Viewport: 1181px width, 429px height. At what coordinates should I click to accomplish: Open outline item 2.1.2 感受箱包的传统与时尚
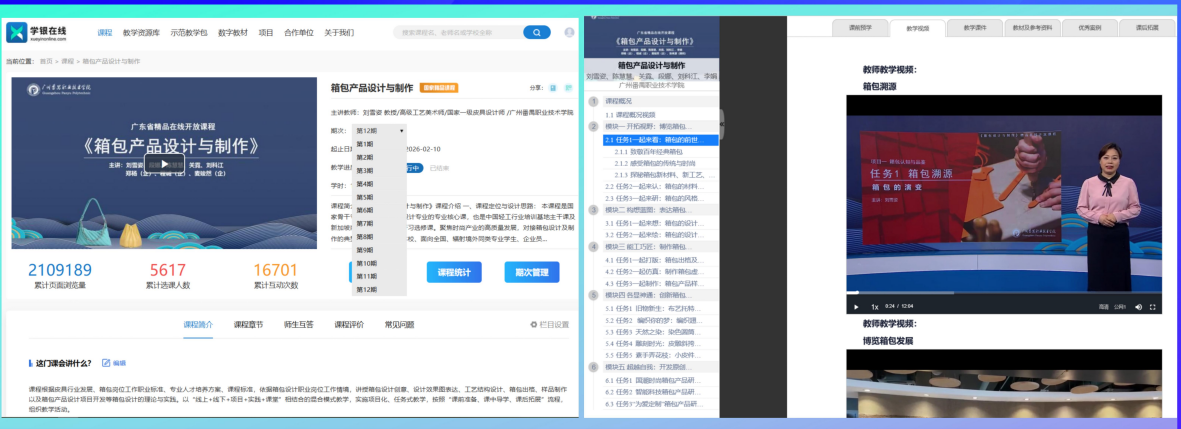(x=655, y=163)
